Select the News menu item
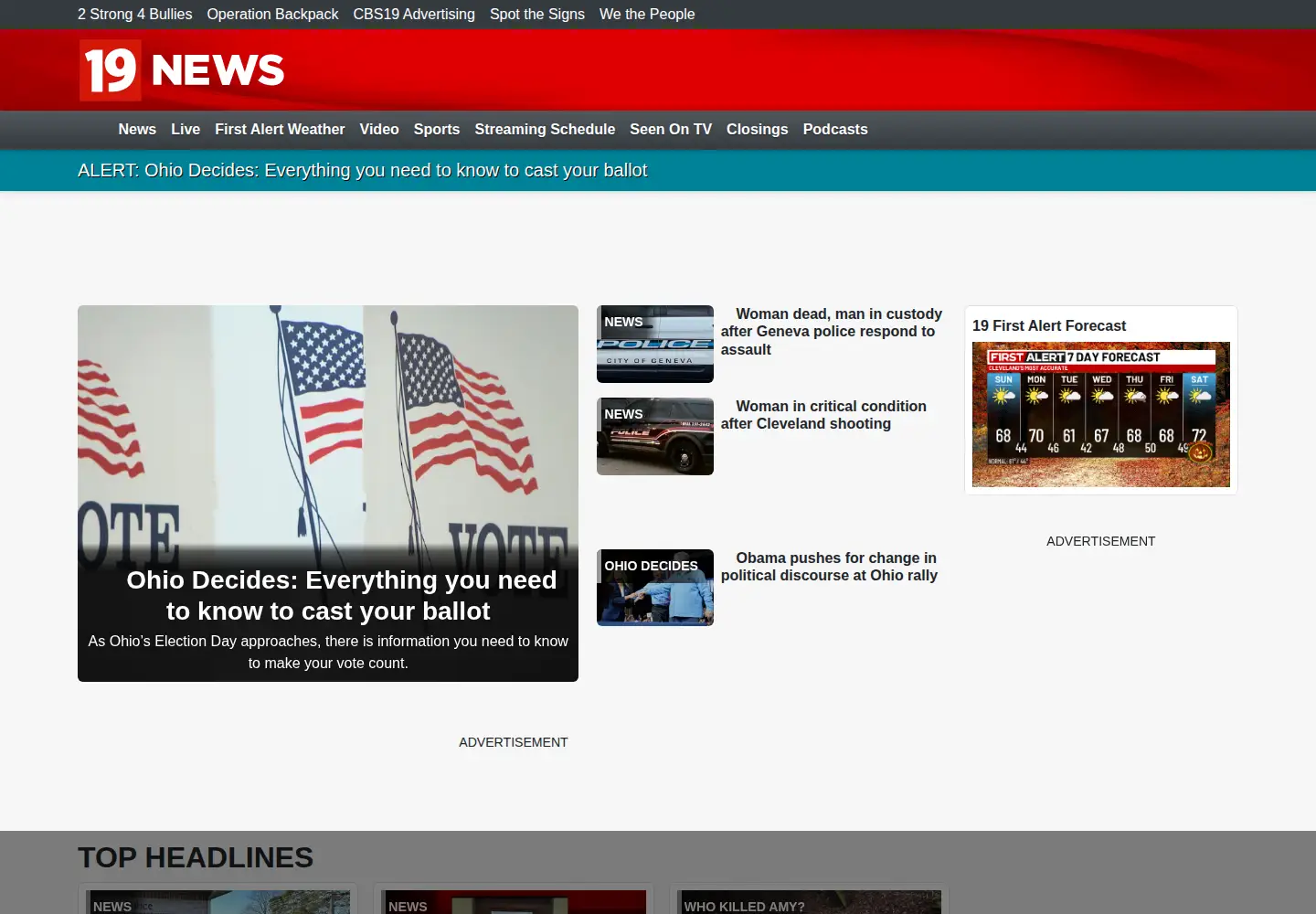Screen dimensions: 1316x914 tap(137, 130)
